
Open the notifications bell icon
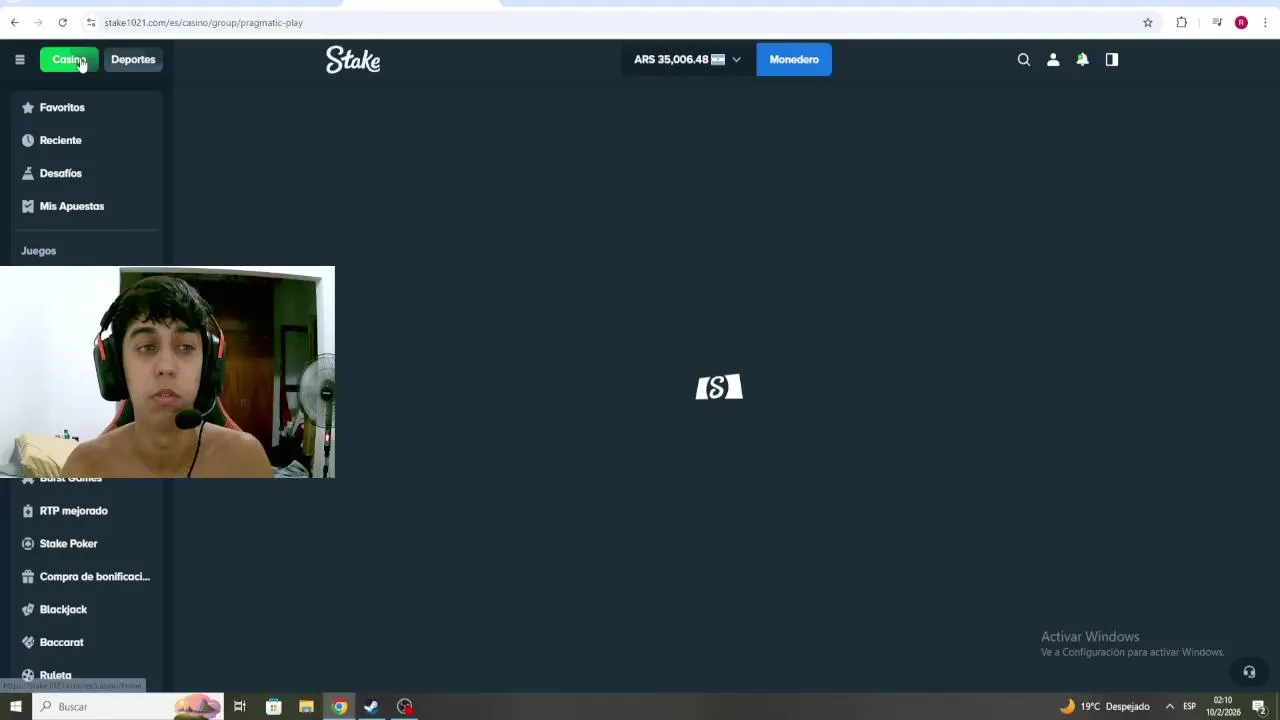1082,60
